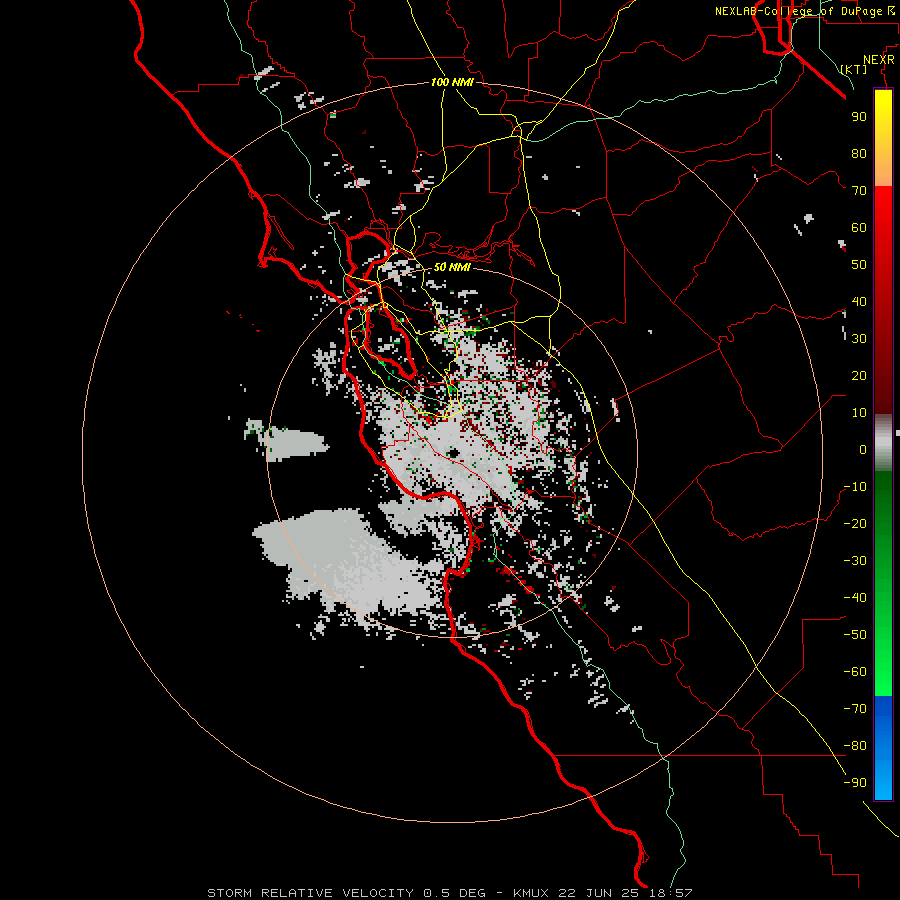Click the 40 value on velocity scale
The width and height of the screenshot is (900, 900).
point(859,301)
